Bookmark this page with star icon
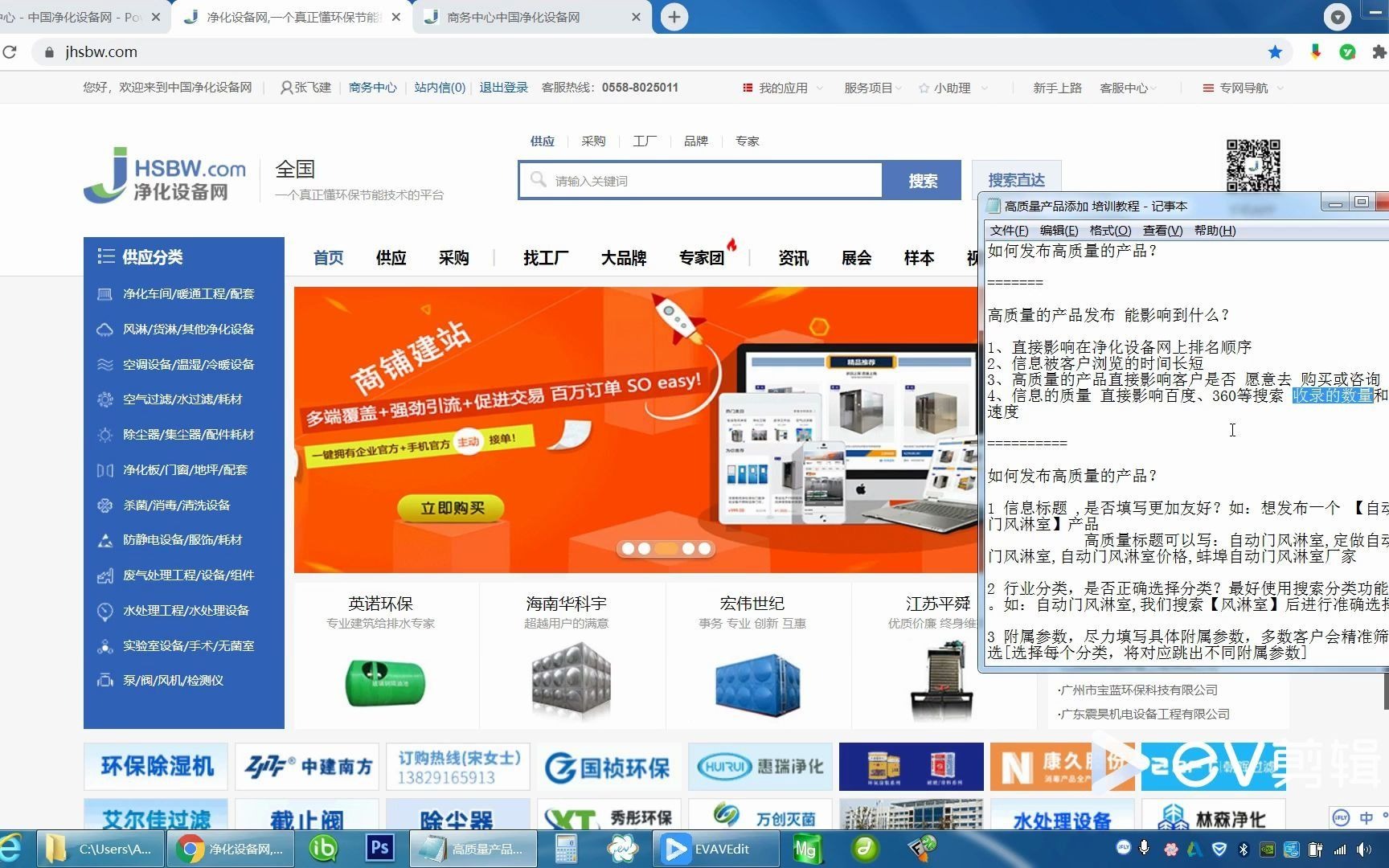 (x=1275, y=52)
